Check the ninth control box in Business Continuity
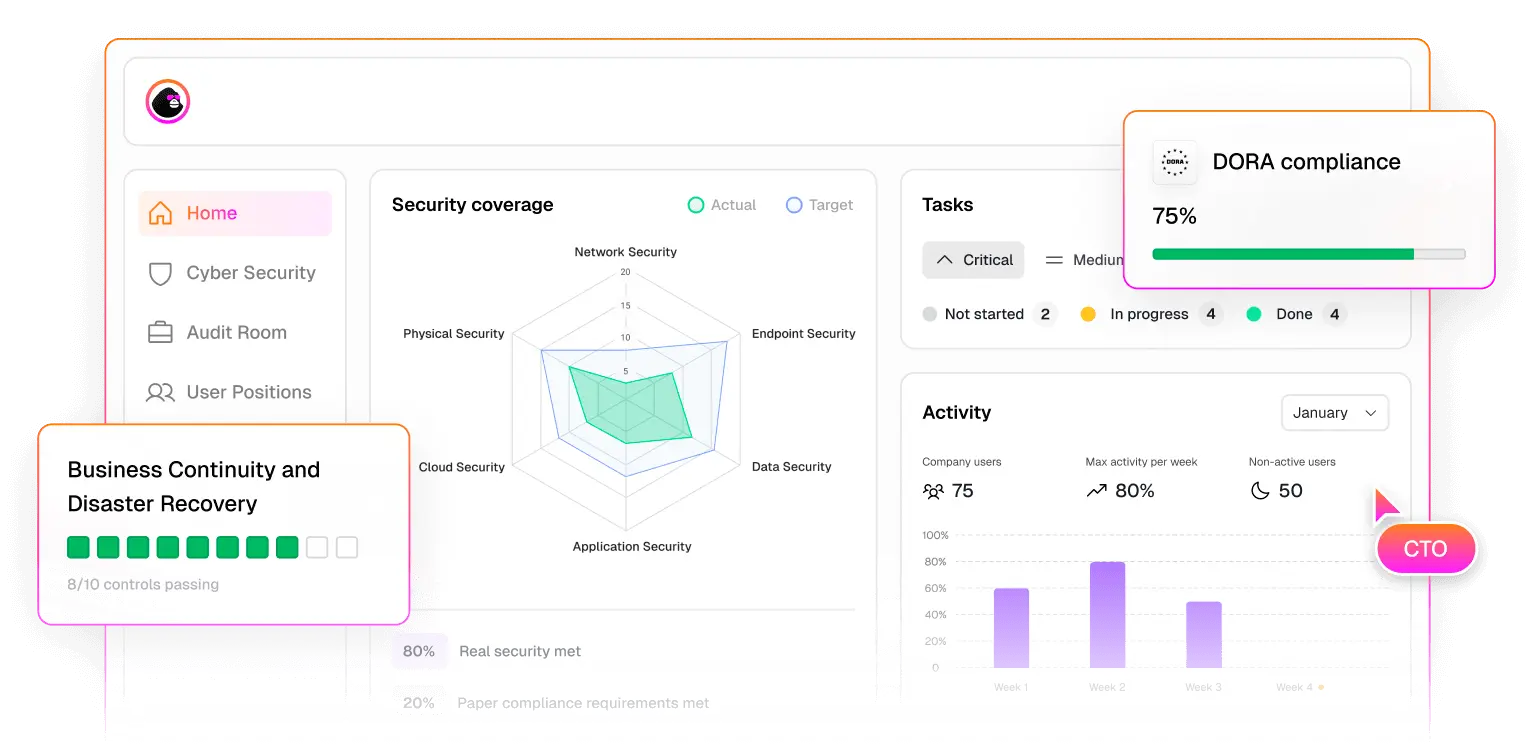Screen dimensions: 1534x747 click(x=317, y=547)
